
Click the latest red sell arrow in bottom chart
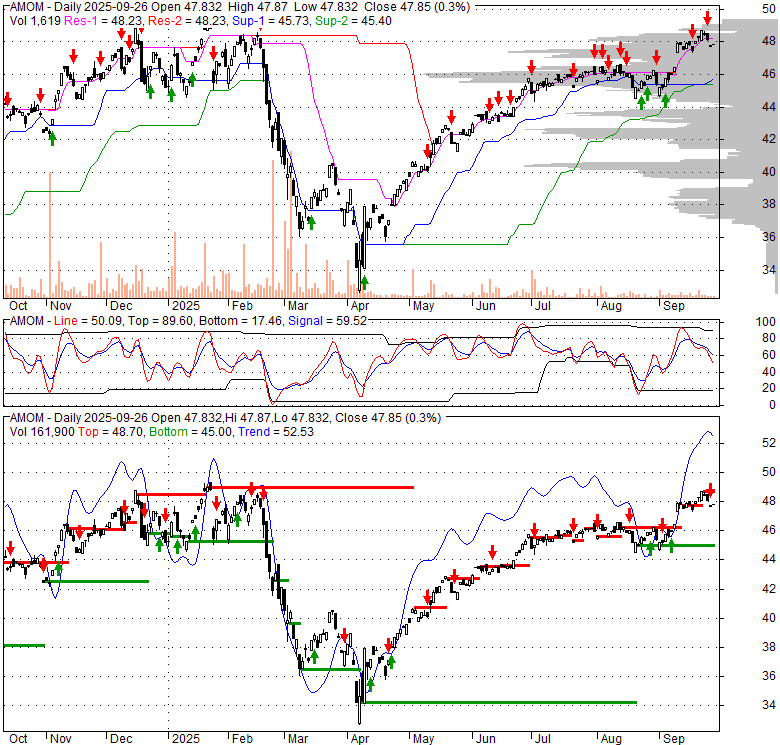710,490
